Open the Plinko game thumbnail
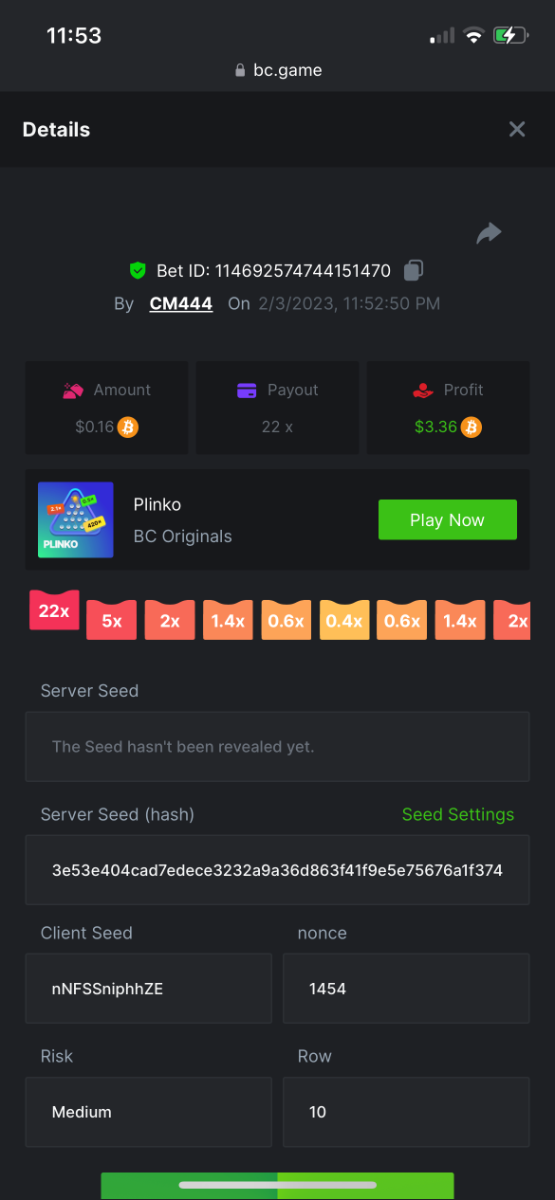 tap(76, 520)
